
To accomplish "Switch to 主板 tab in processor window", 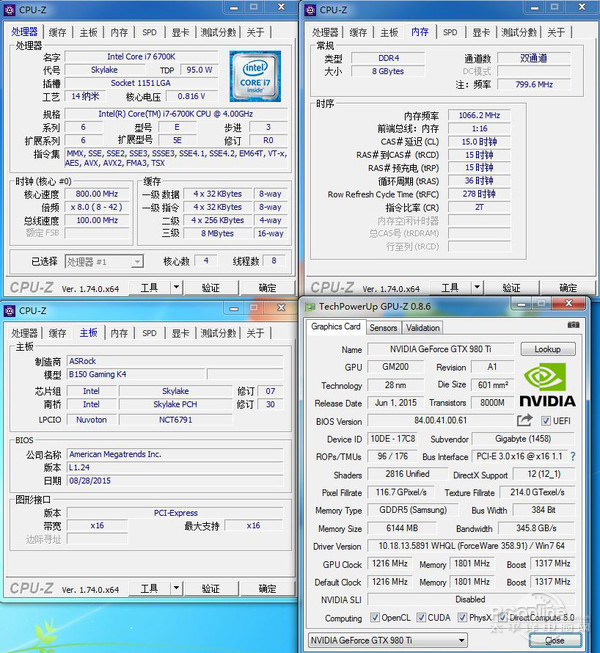I will tap(88, 32).
